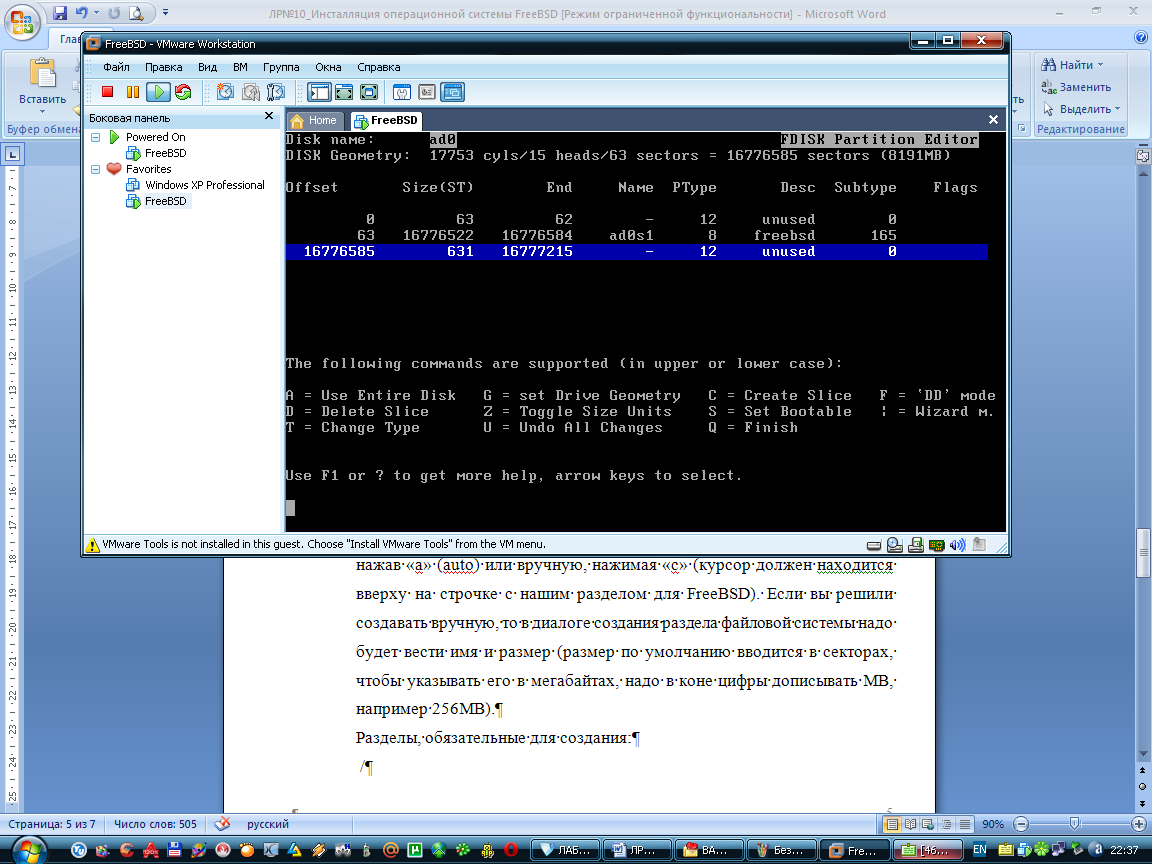Save the Word document via quick access
This screenshot has width=1152, height=864.
[60, 12]
